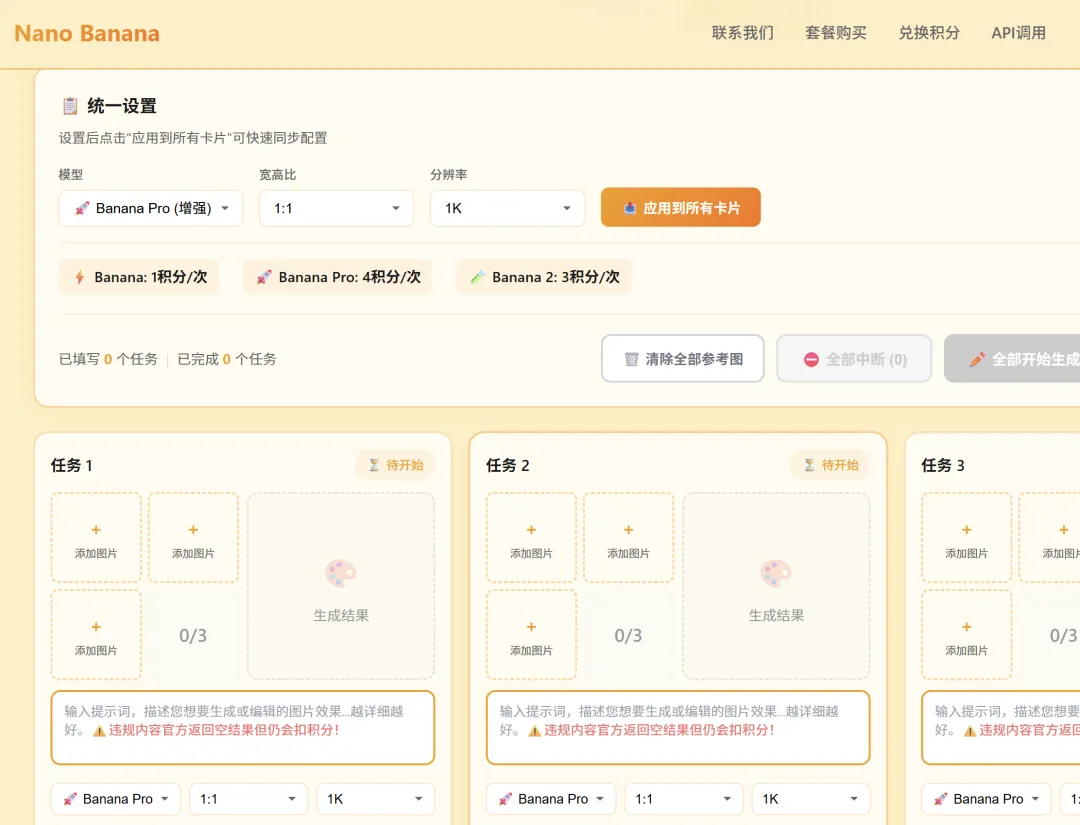Add third reference image in 任务 2
Viewport: 1080px width, 825px height.
531,634
